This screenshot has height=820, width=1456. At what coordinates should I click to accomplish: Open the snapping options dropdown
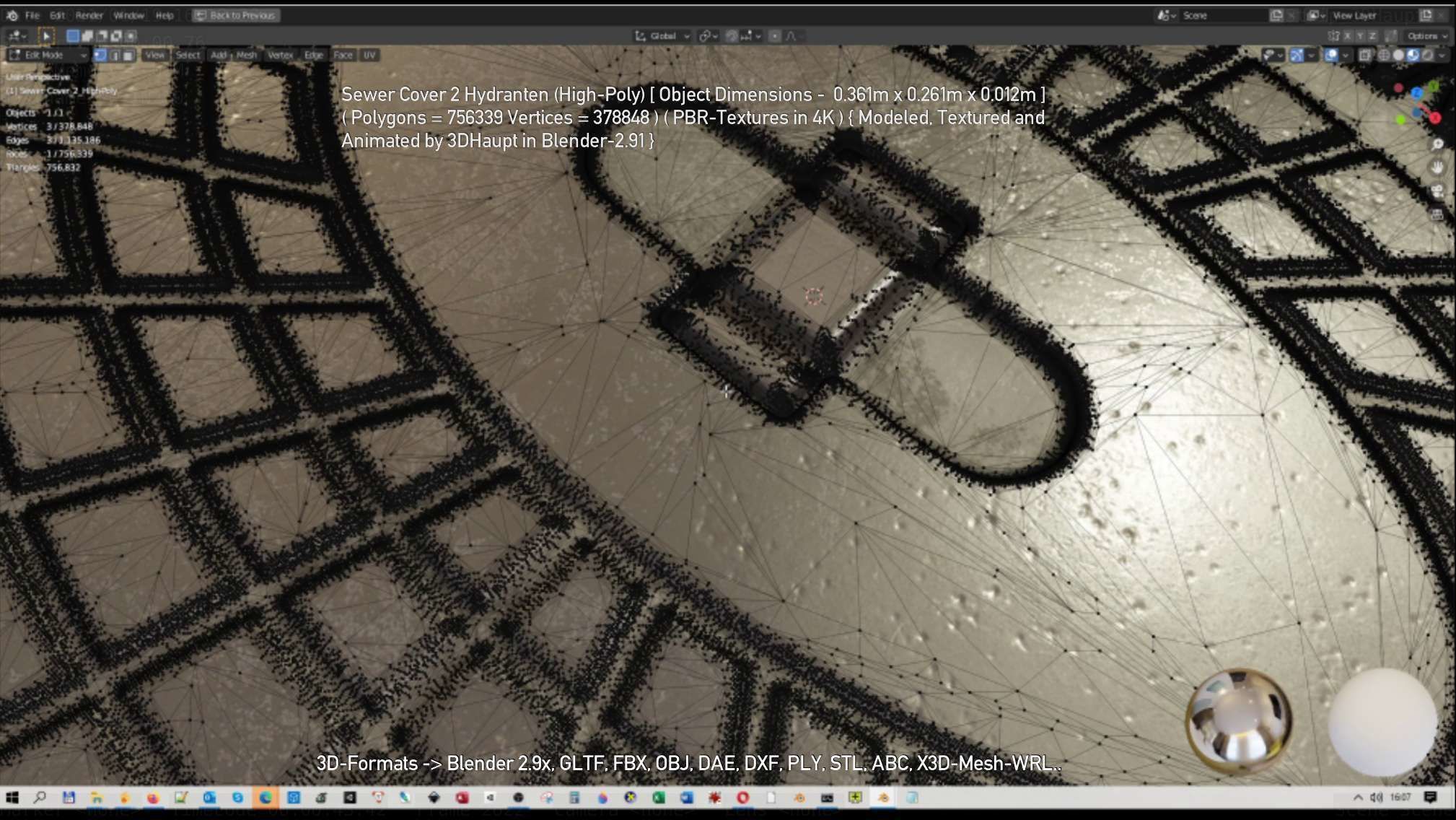751,35
